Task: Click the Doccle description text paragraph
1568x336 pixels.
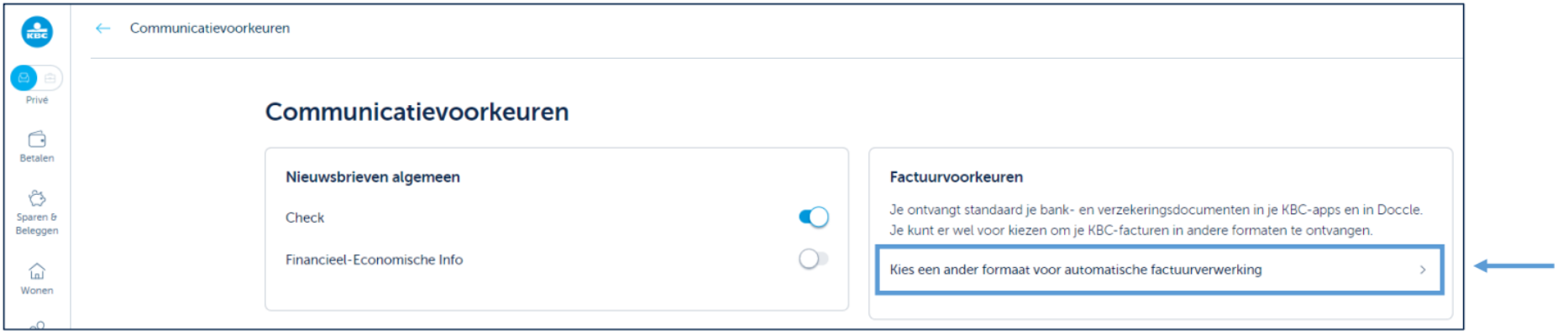Action: click(x=1155, y=220)
